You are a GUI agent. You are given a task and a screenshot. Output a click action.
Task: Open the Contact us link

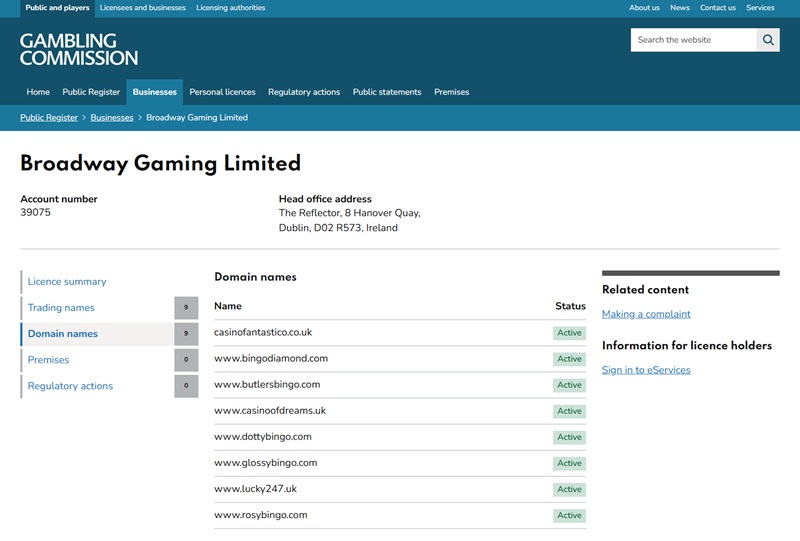point(718,8)
